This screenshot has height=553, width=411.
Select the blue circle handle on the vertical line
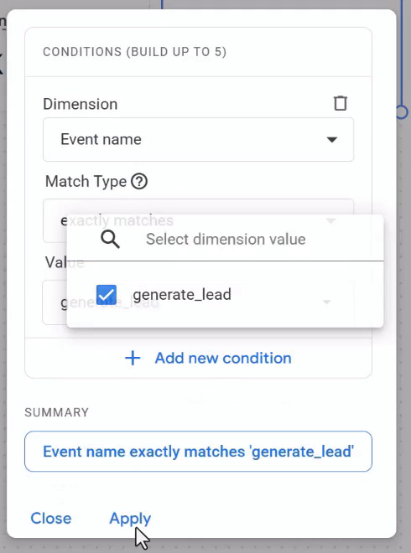[402, 112]
